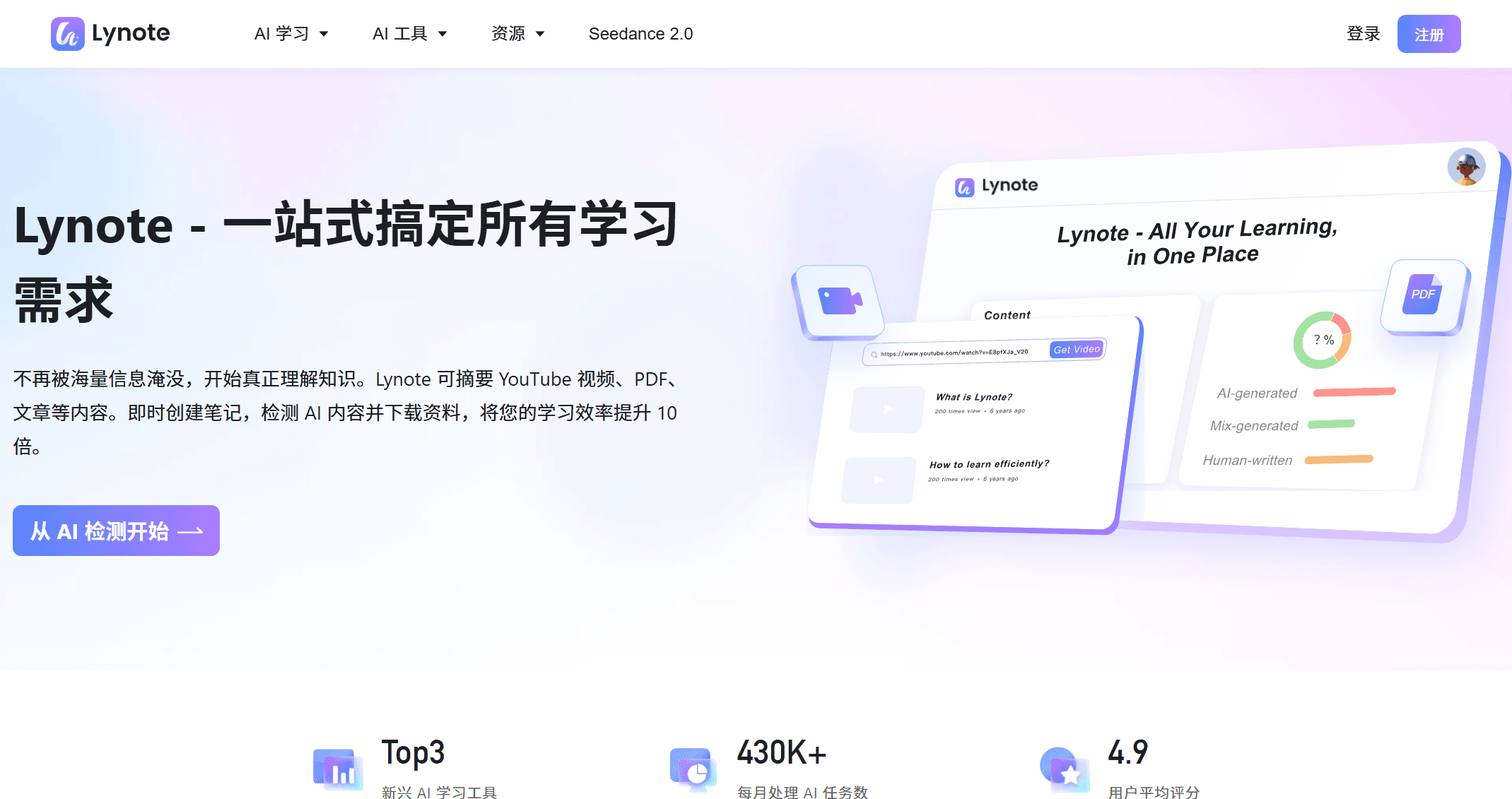Open the 资源 dropdown in the navbar
Screen dimensions: 1512x799
(x=518, y=33)
